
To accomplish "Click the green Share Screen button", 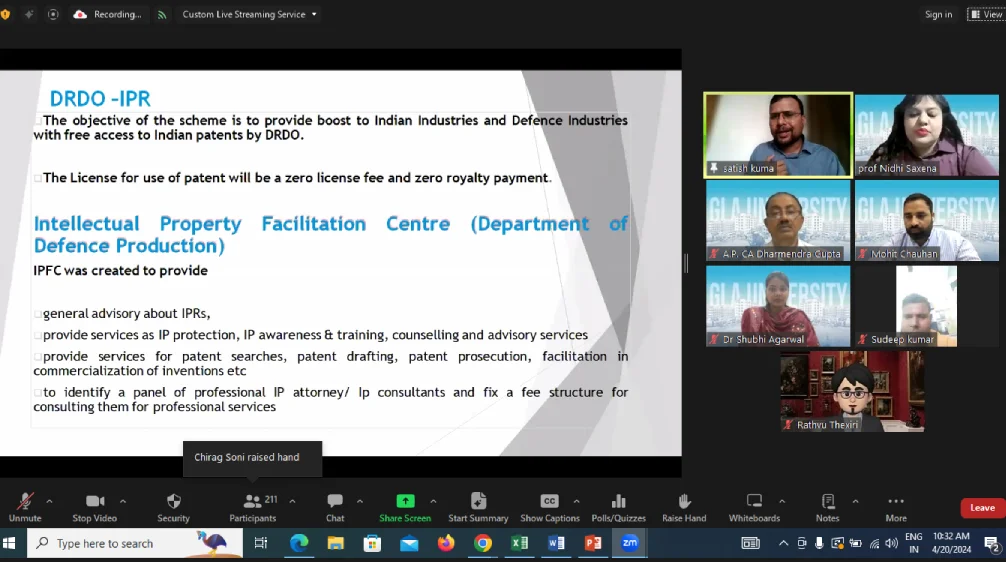I will pyautogui.click(x=405, y=506).
